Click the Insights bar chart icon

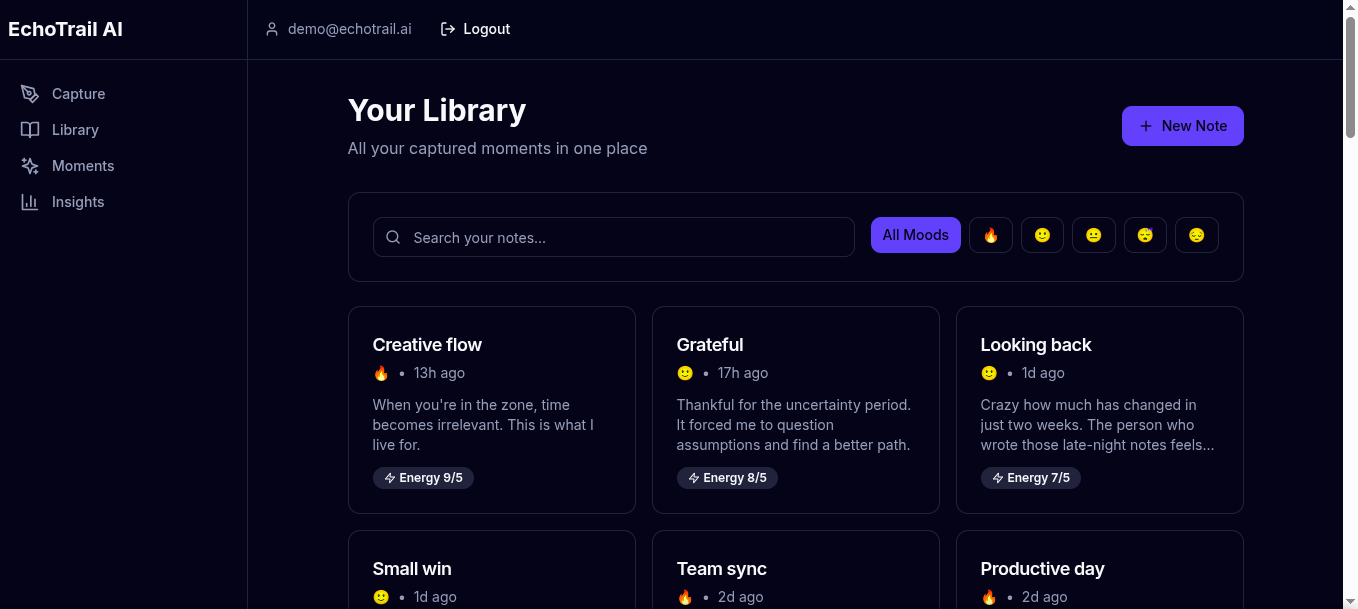point(30,202)
